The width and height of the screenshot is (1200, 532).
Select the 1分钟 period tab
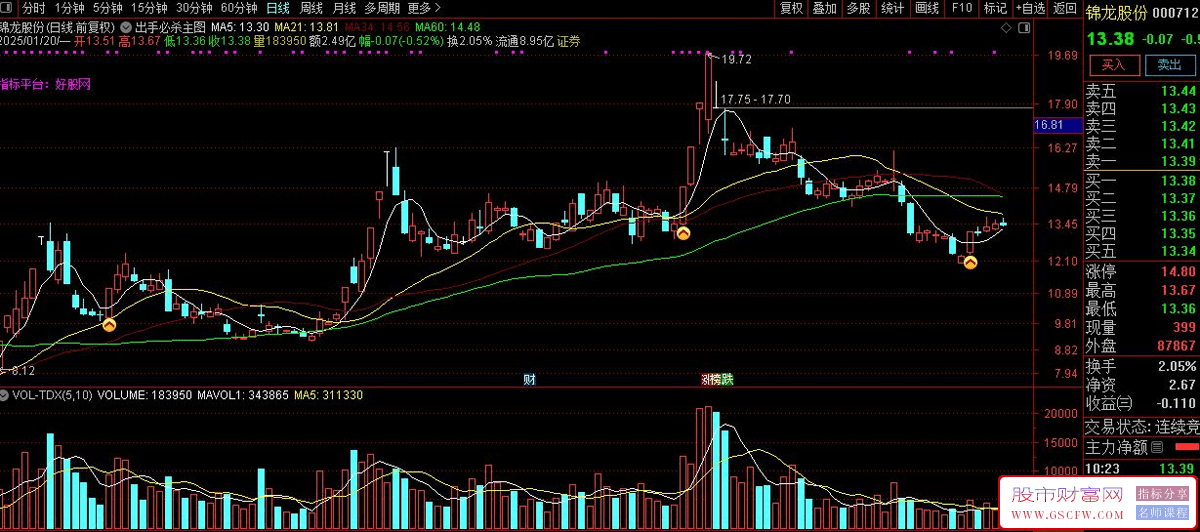pos(70,8)
